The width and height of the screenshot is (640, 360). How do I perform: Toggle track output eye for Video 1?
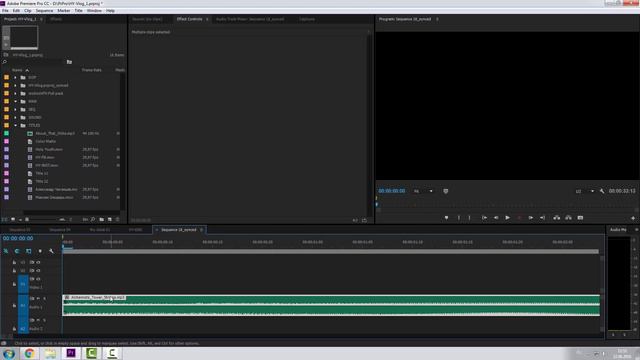point(38,279)
